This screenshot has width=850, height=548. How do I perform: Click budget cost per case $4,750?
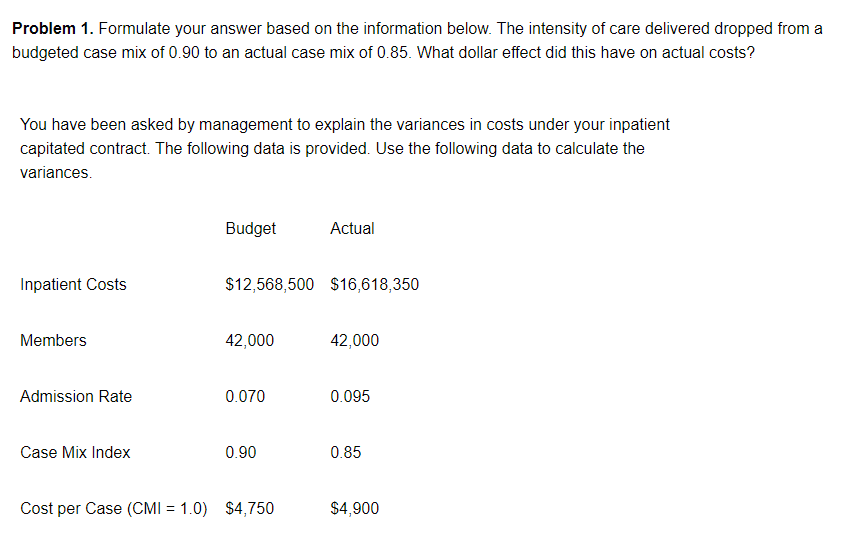[x=249, y=508]
